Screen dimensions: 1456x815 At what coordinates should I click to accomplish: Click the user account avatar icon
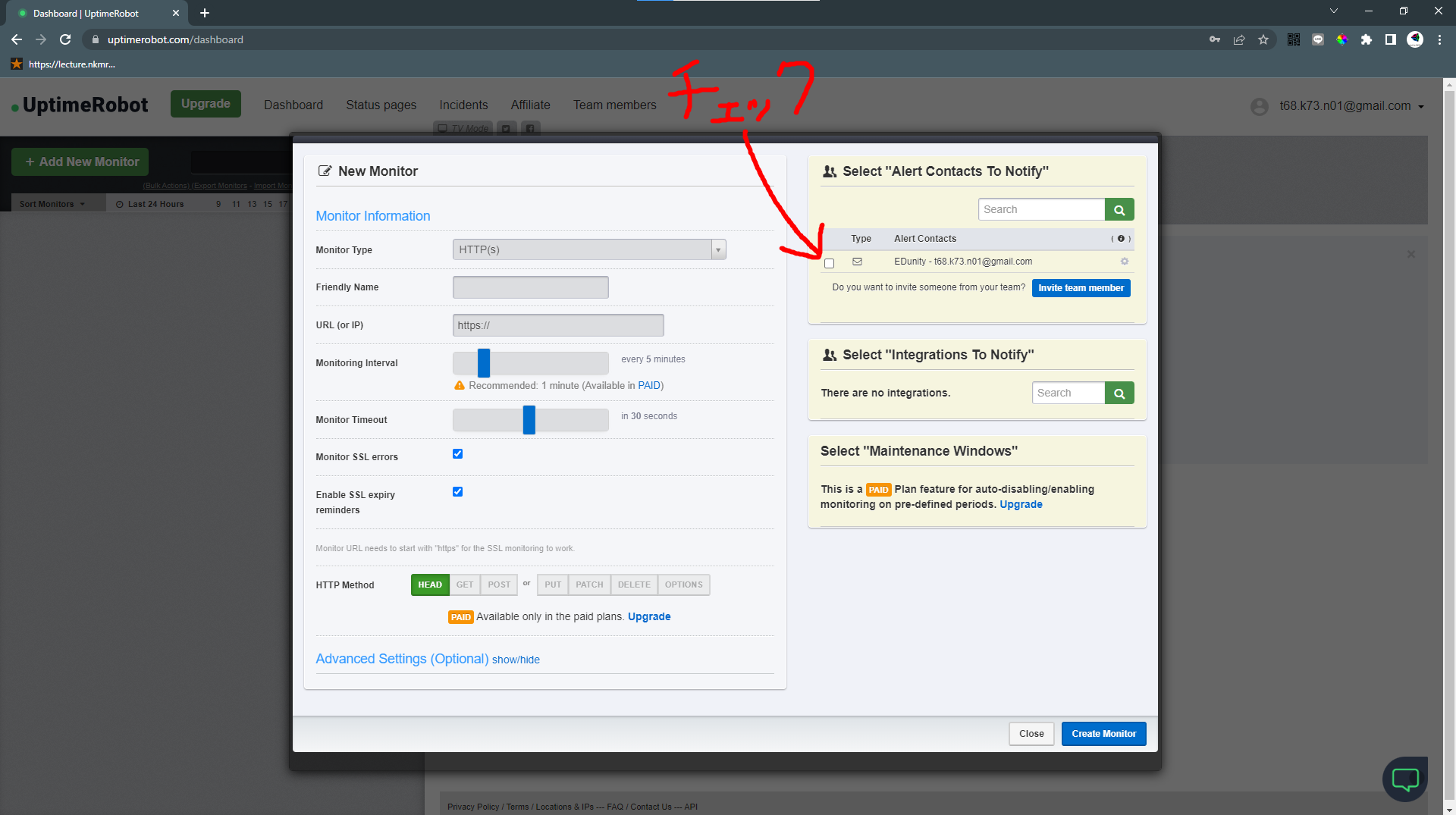(1260, 106)
